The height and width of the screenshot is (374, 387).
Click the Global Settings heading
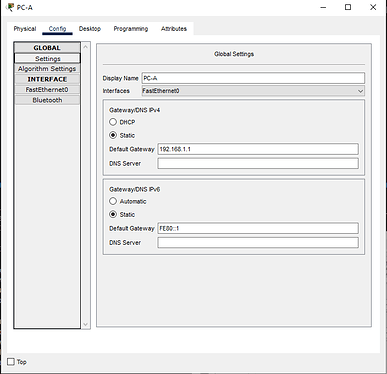coord(234,54)
